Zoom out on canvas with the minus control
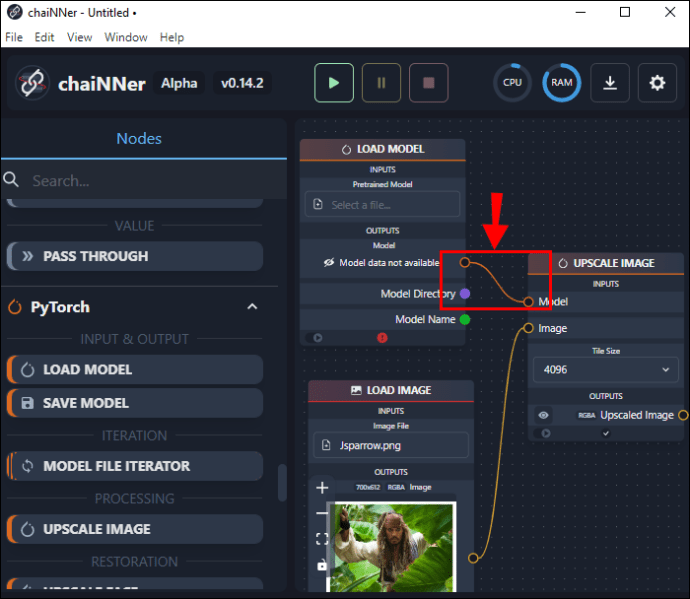 pyautogui.click(x=322, y=513)
